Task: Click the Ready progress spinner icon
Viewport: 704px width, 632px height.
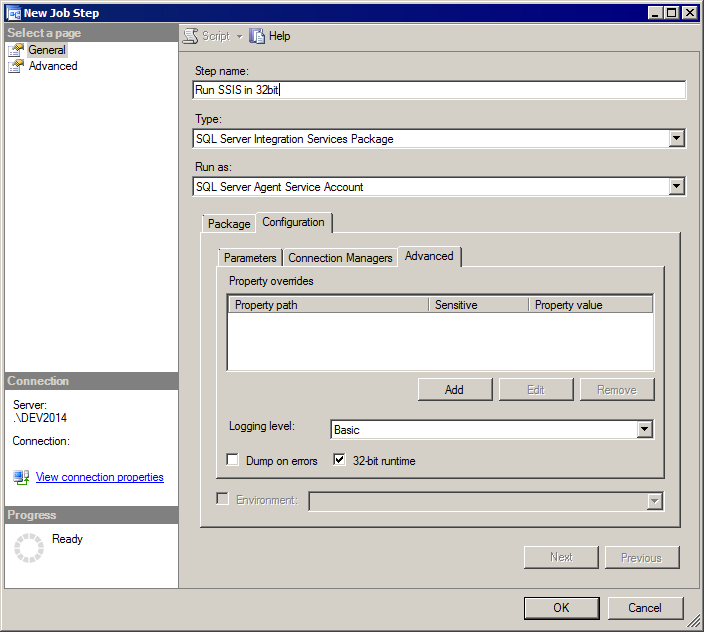Action: pos(29,548)
